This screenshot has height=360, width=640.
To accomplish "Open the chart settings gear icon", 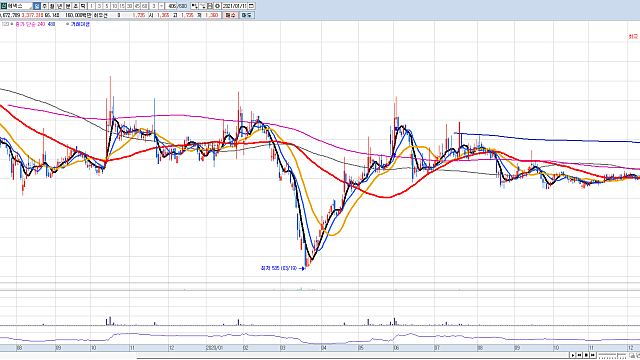I will click(x=217, y=6).
